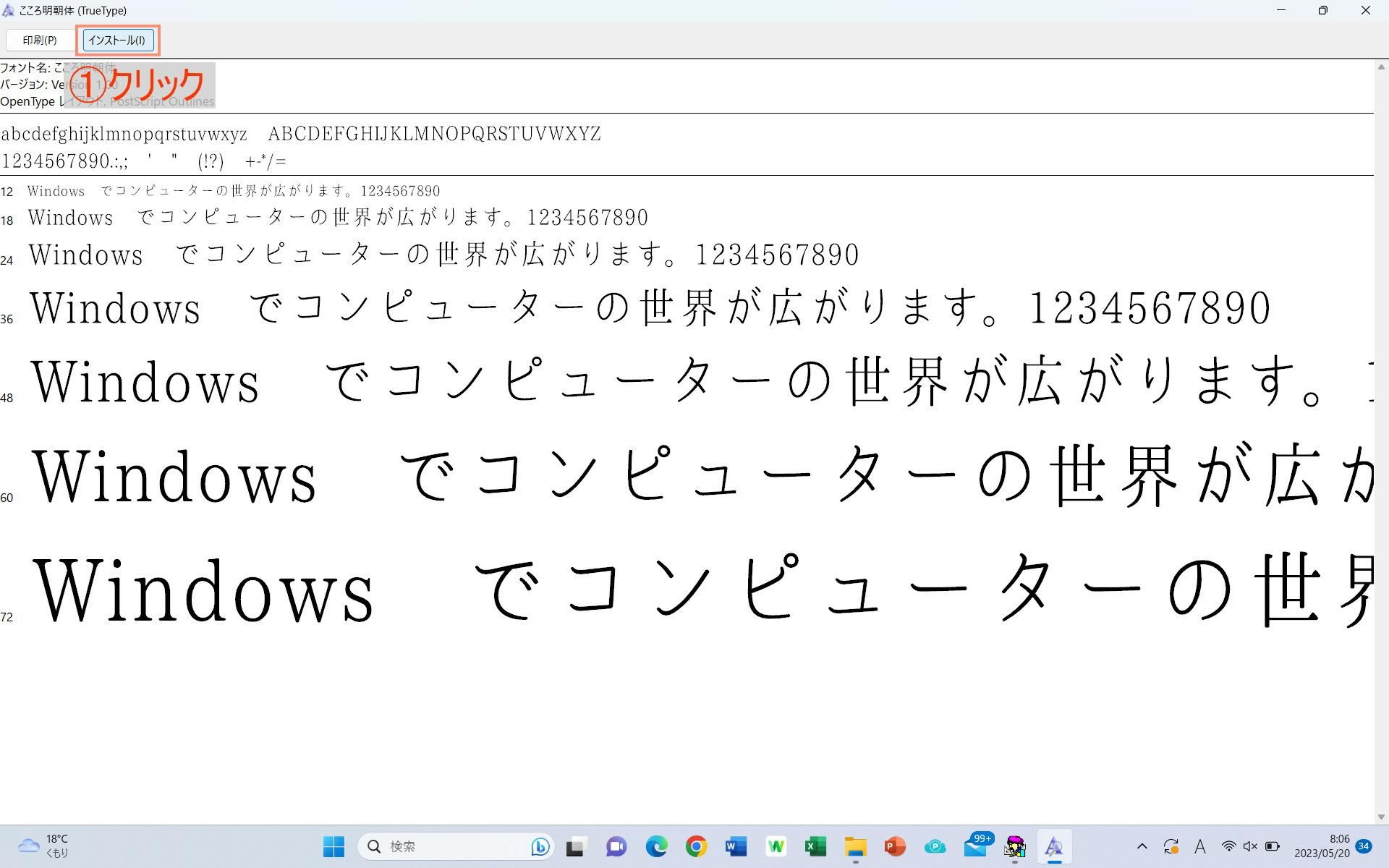Open File Explorer from taskbar
Image resolution: width=1389 pixels, height=868 pixels.
[855, 846]
